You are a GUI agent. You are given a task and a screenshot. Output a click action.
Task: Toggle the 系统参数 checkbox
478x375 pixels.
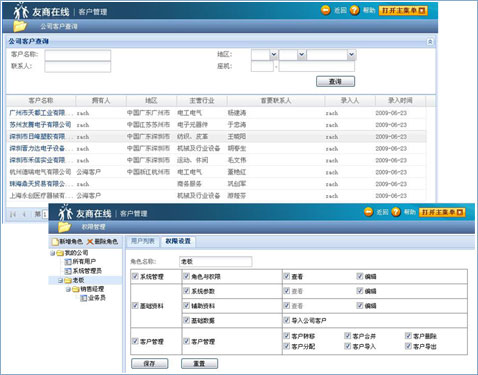coord(187,291)
